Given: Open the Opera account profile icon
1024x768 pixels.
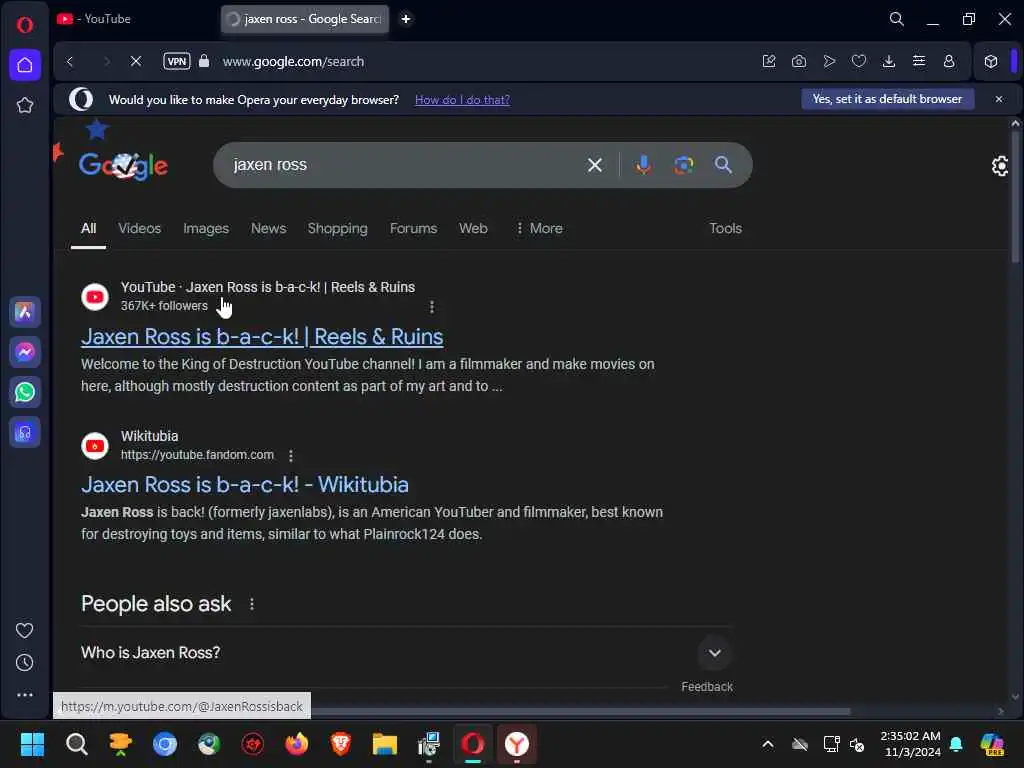Looking at the screenshot, I should coord(949,61).
